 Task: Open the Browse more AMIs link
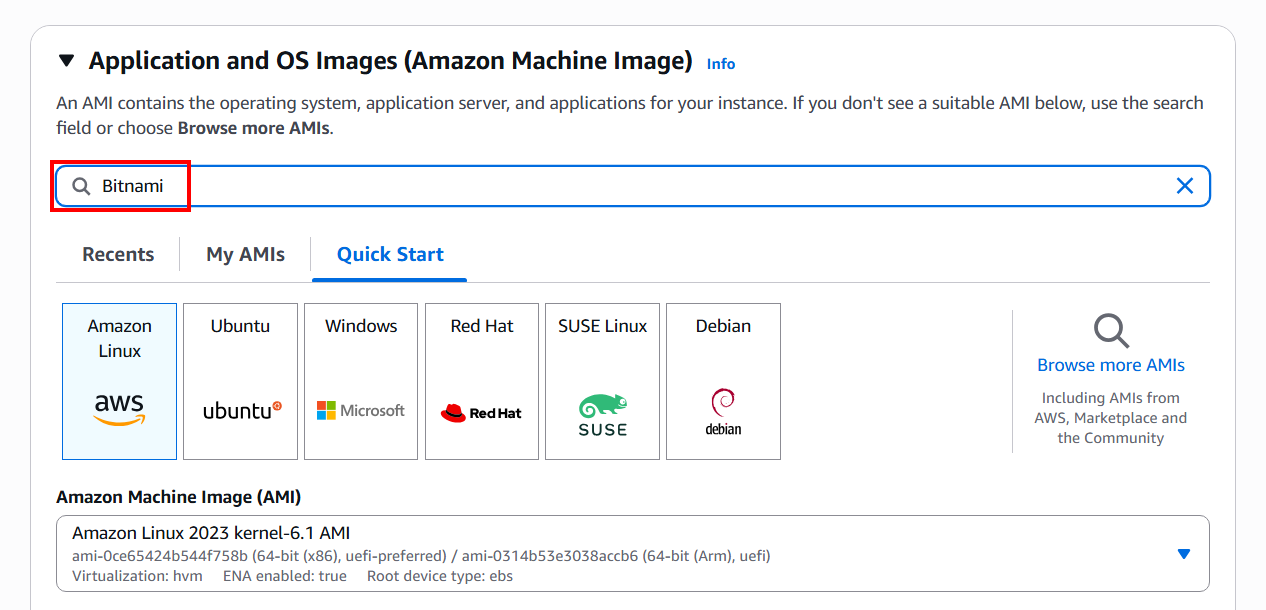click(x=1111, y=365)
